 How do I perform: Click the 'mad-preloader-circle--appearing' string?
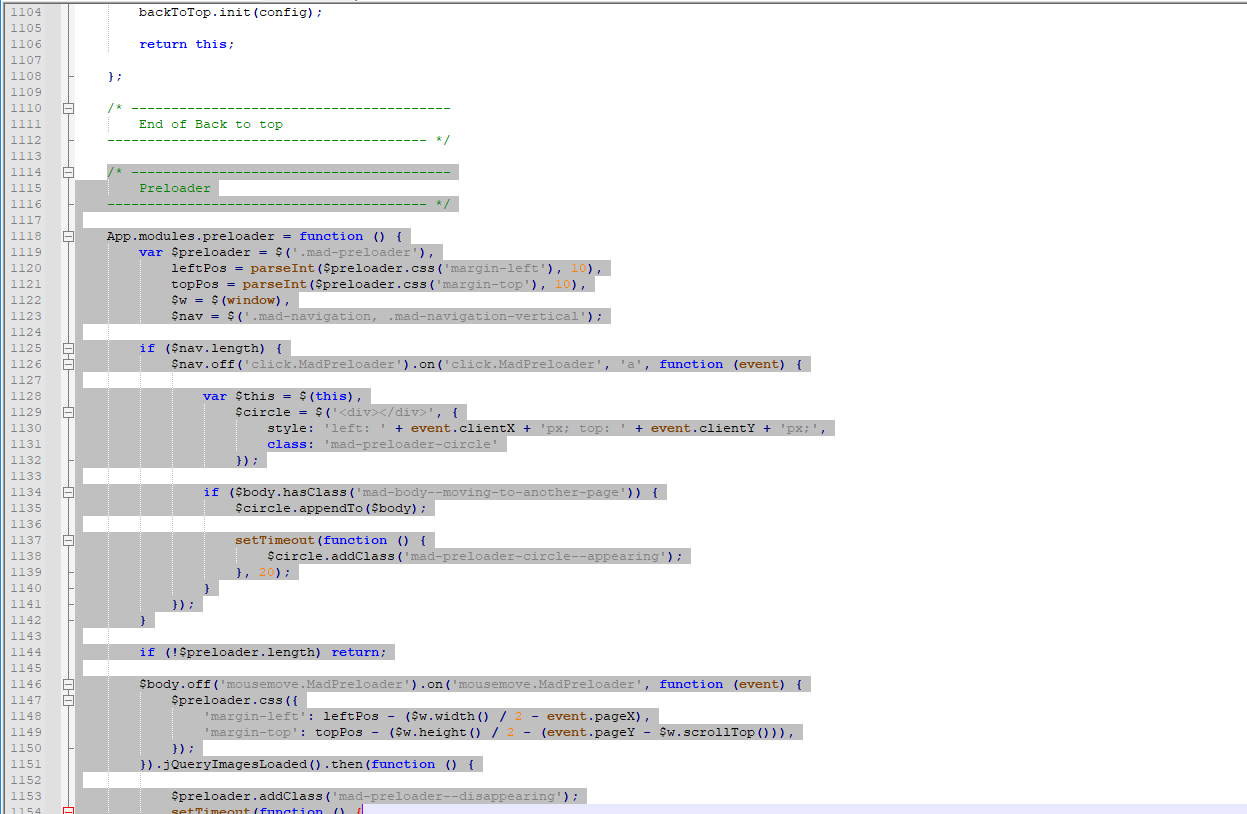pyautogui.click(x=535, y=556)
